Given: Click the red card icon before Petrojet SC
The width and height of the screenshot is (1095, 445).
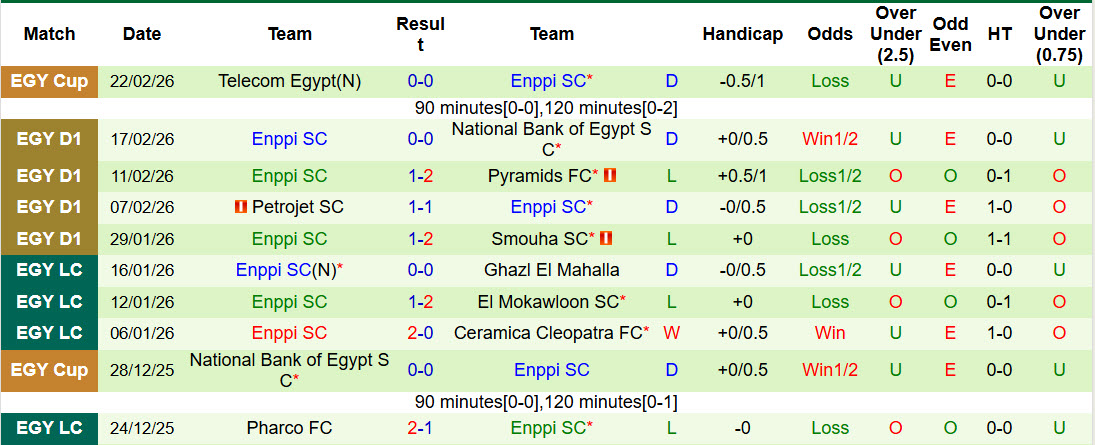Looking at the screenshot, I should tap(240, 207).
